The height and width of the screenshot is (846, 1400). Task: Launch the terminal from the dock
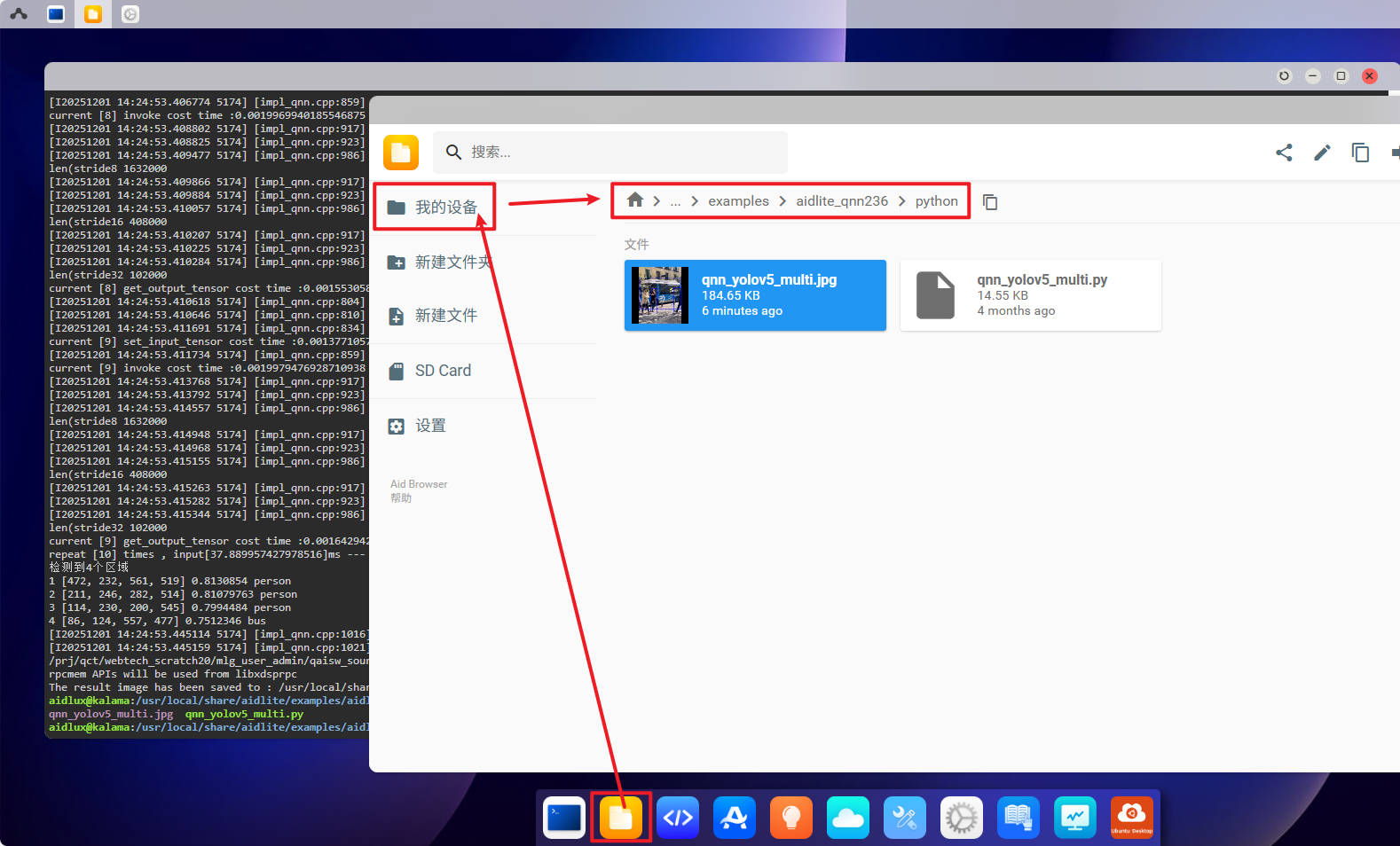(564, 818)
